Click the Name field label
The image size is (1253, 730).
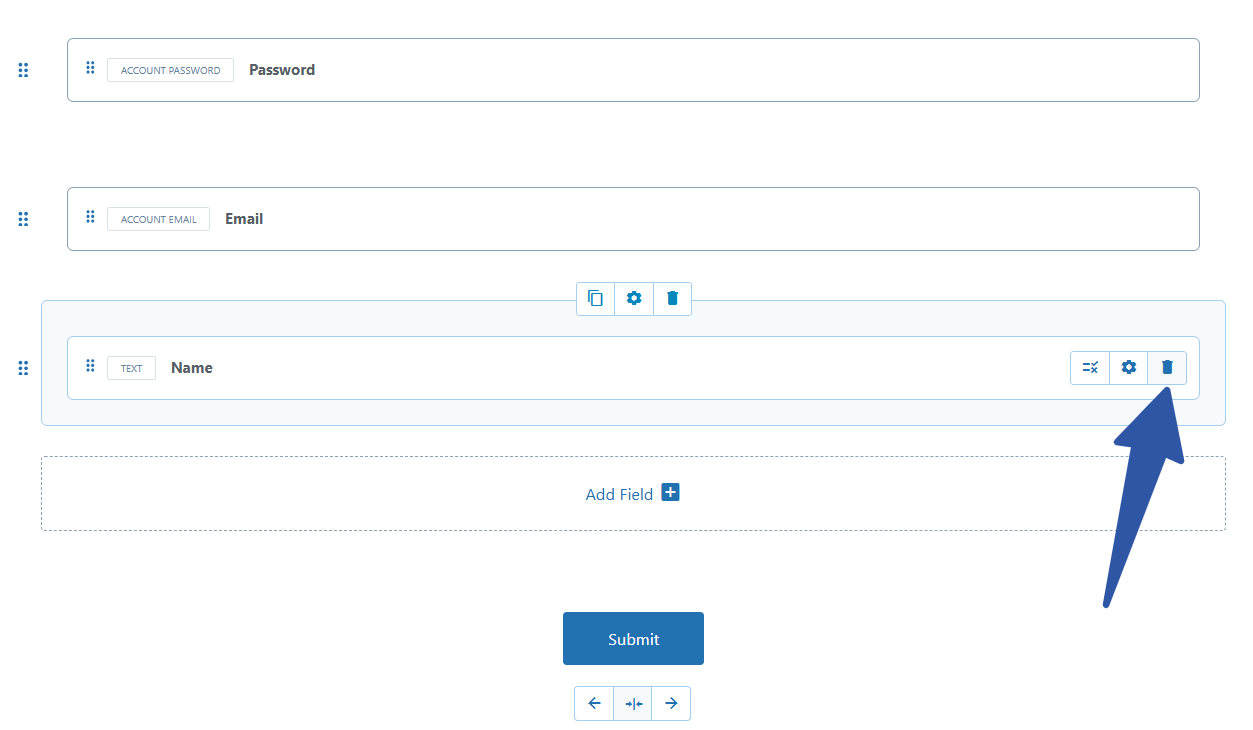pos(191,367)
